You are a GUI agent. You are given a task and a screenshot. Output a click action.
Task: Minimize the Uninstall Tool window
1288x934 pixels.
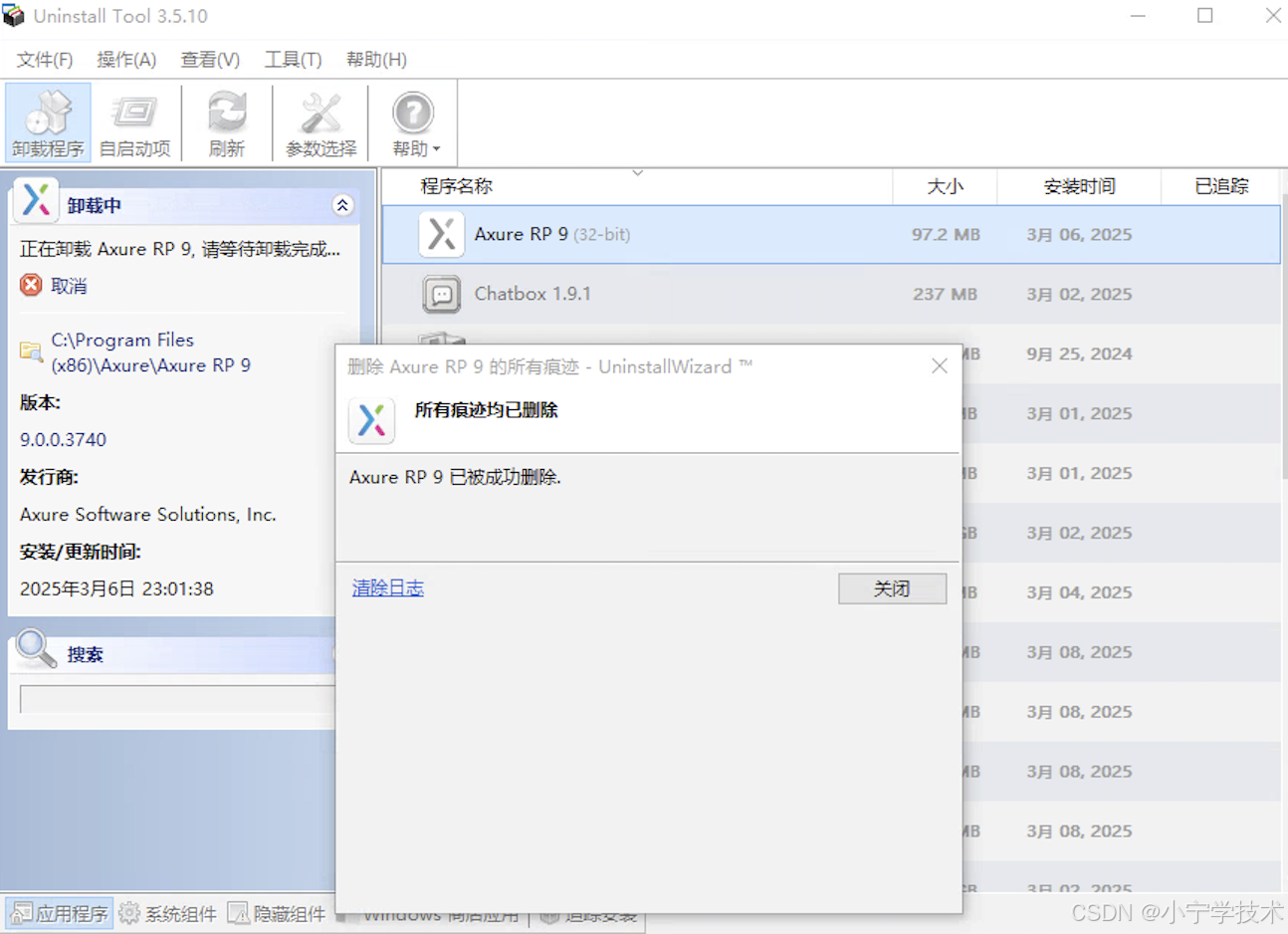(x=1139, y=16)
